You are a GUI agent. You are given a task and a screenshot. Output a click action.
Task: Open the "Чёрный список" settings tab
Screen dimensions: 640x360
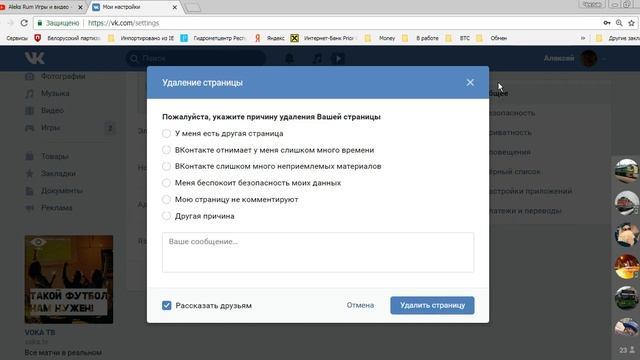[515, 172]
